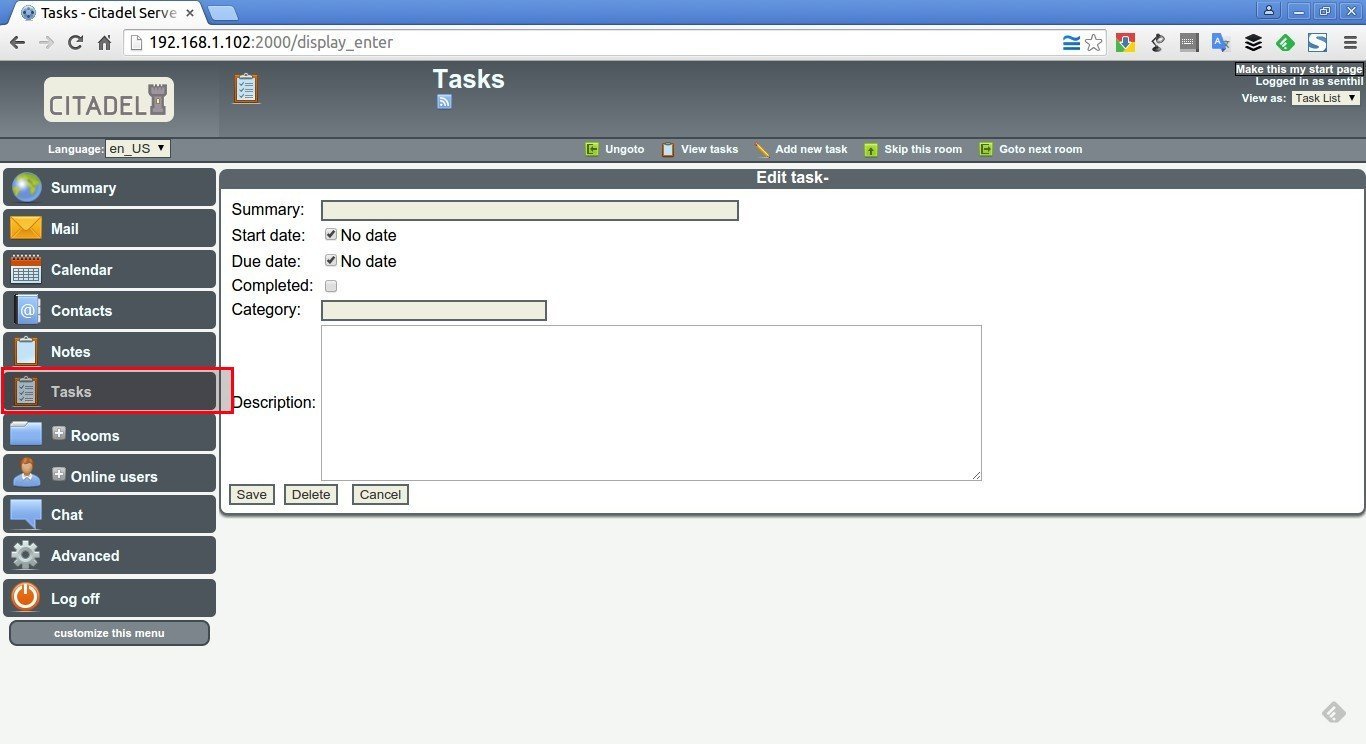Click the Contacts address book icon
The width and height of the screenshot is (1366, 744).
(x=26, y=310)
